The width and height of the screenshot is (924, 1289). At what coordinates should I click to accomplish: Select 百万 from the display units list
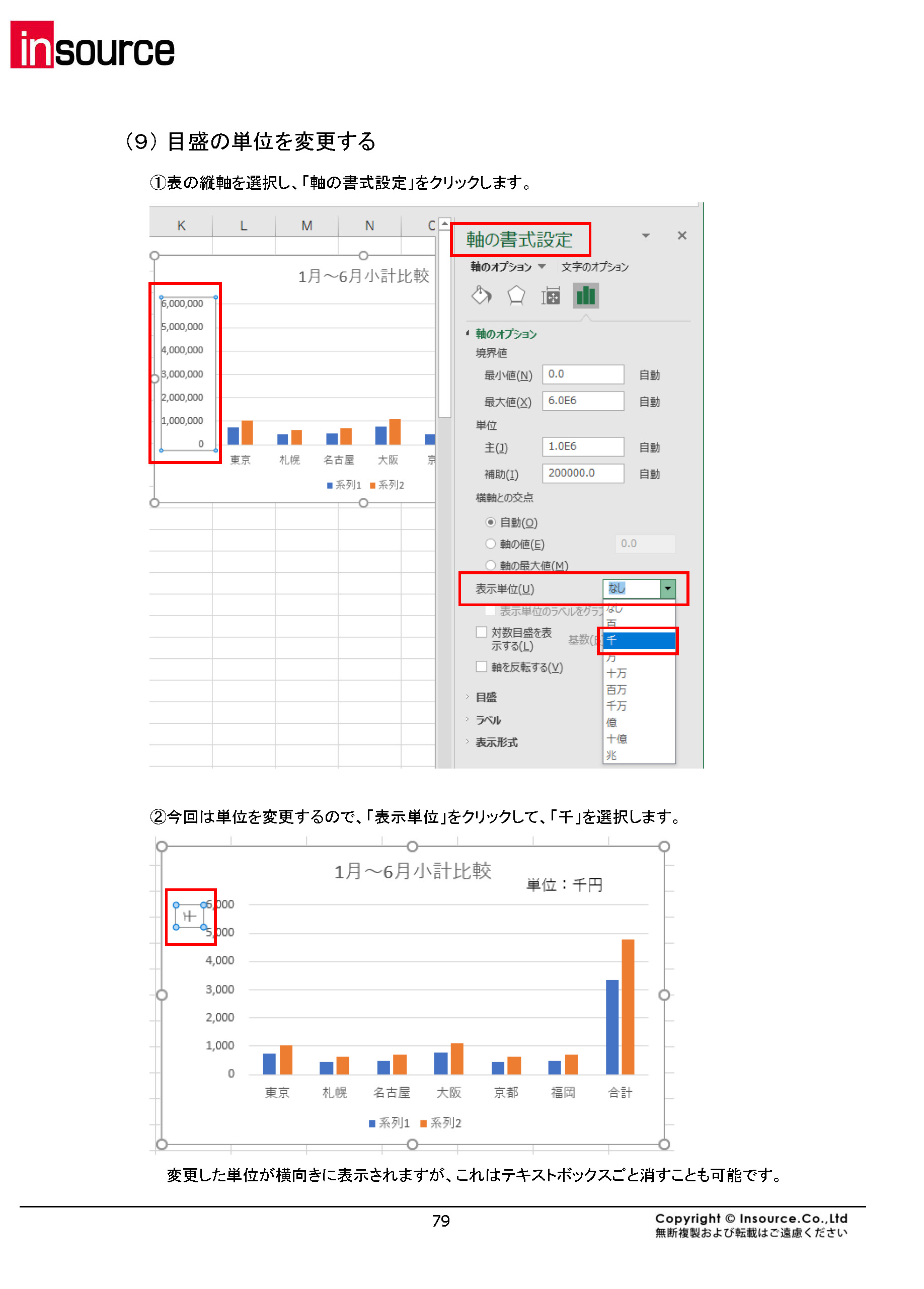[617, 690]
